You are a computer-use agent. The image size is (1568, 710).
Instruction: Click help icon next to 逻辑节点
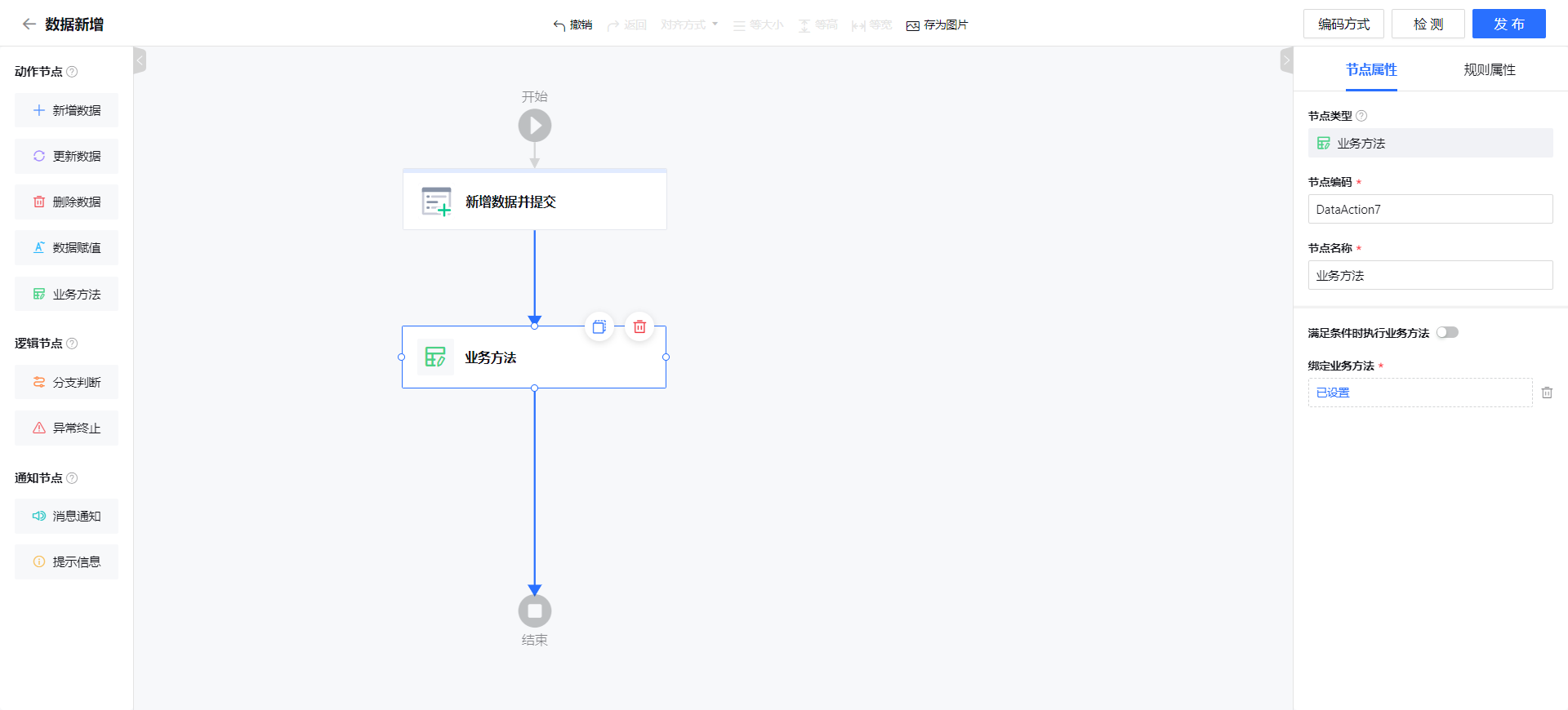pyautogui.click(x=72, y=344)
